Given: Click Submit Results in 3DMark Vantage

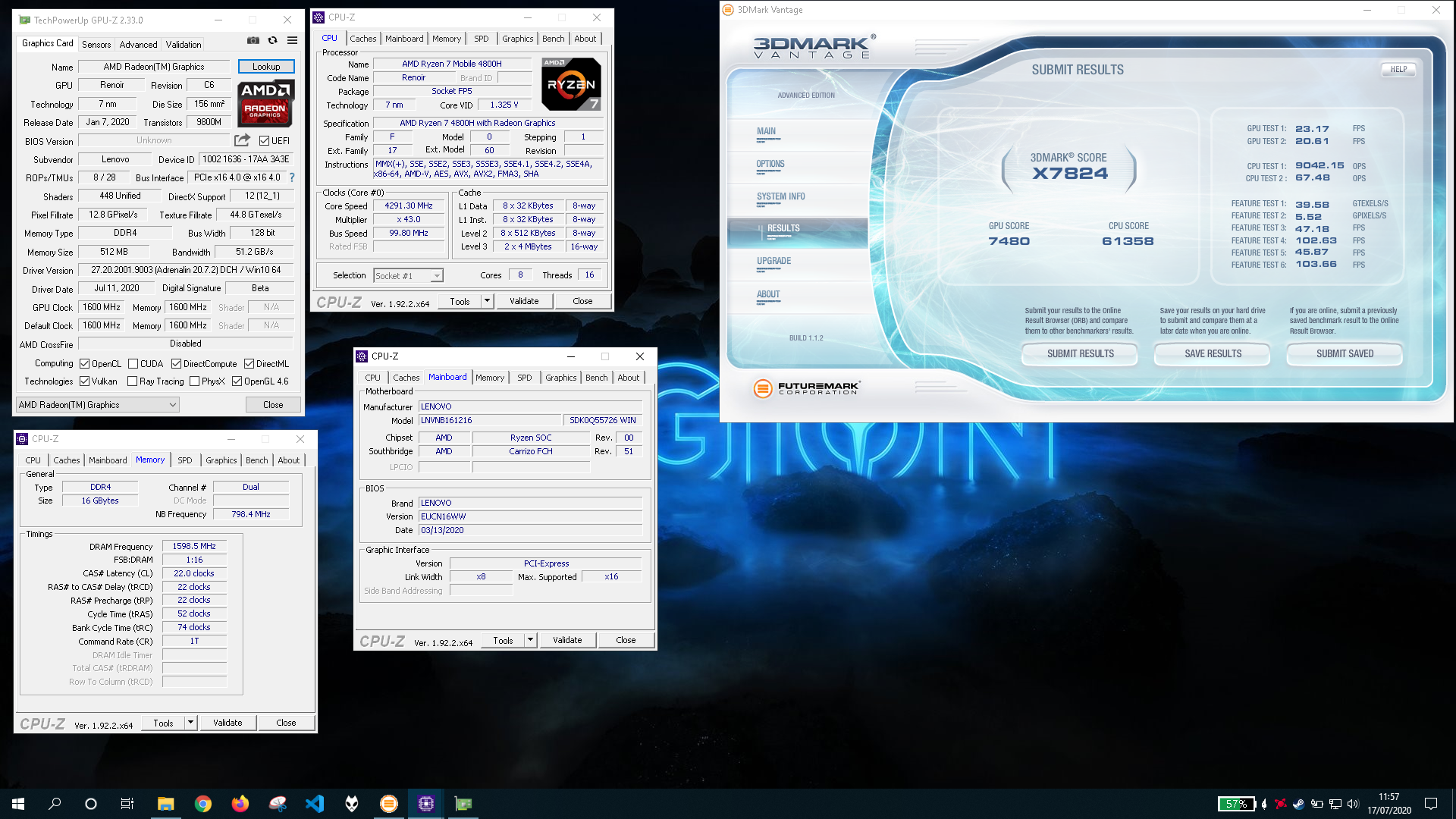Looking at the screenshot, I should [1081, 354].
